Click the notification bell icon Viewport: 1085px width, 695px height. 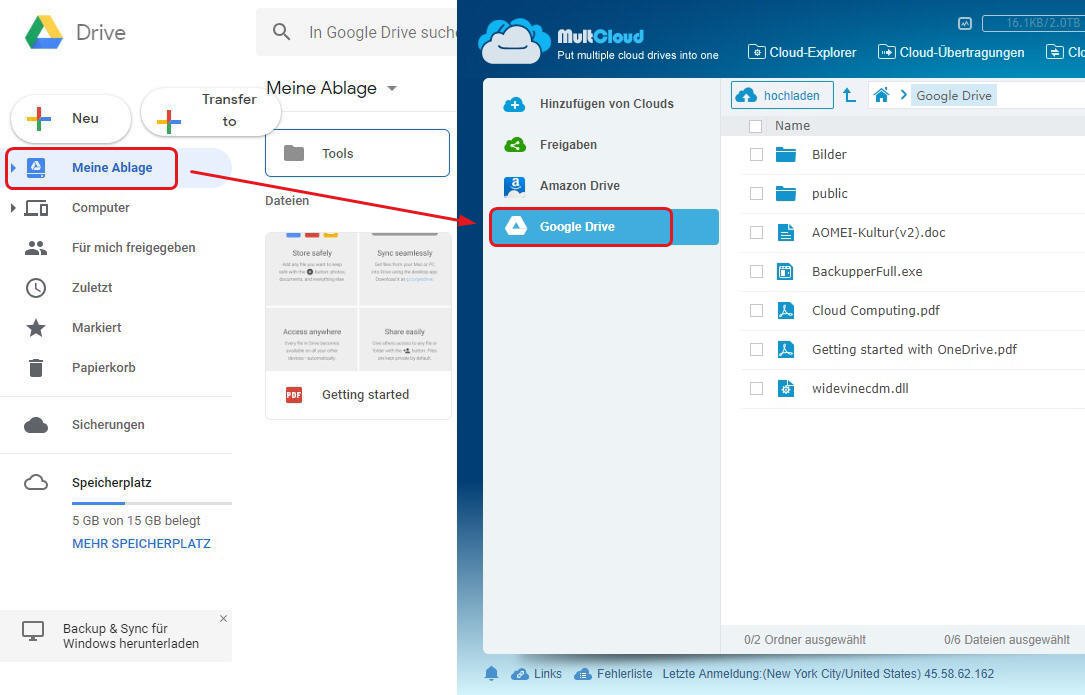491,674
